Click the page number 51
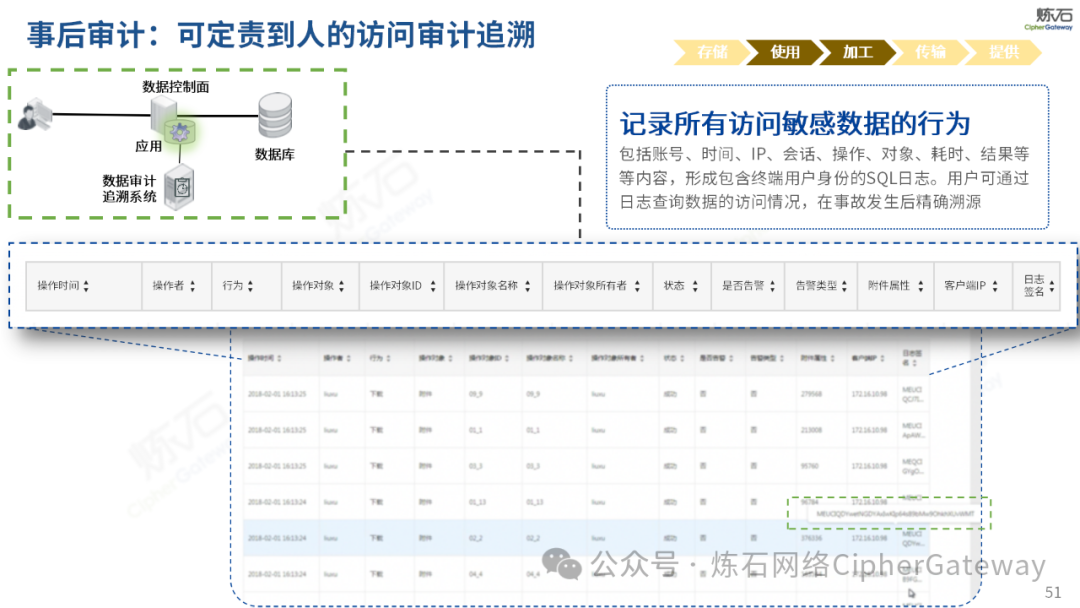 (x=1053, y=592)
